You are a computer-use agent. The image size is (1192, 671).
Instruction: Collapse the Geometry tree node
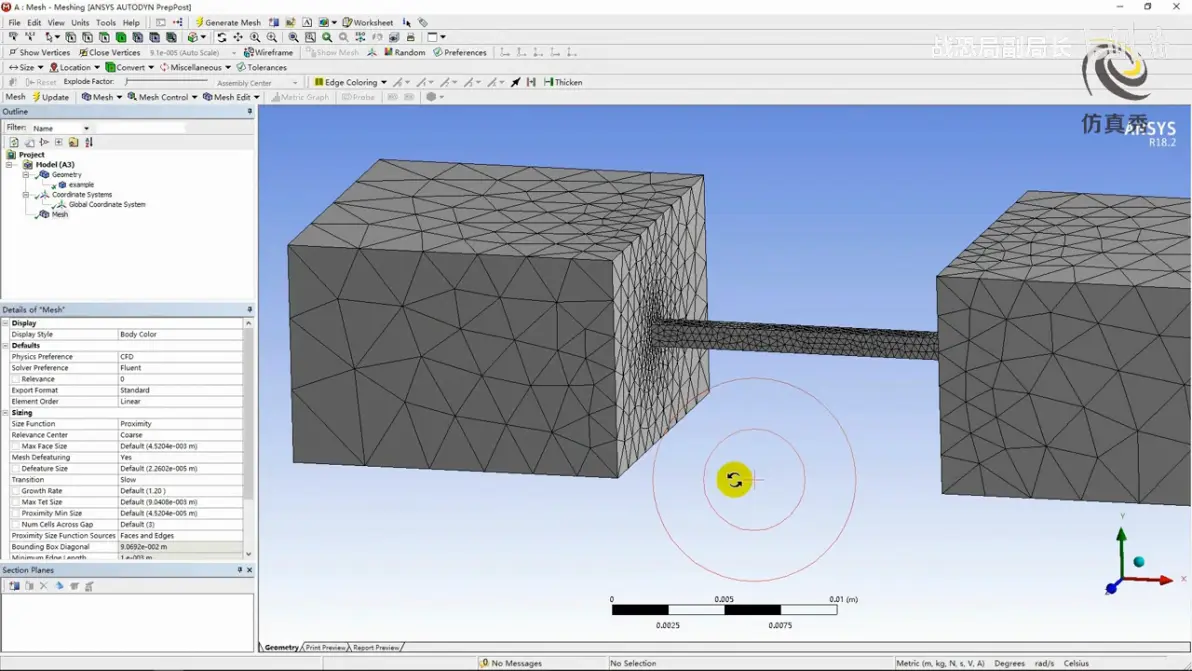26,175
